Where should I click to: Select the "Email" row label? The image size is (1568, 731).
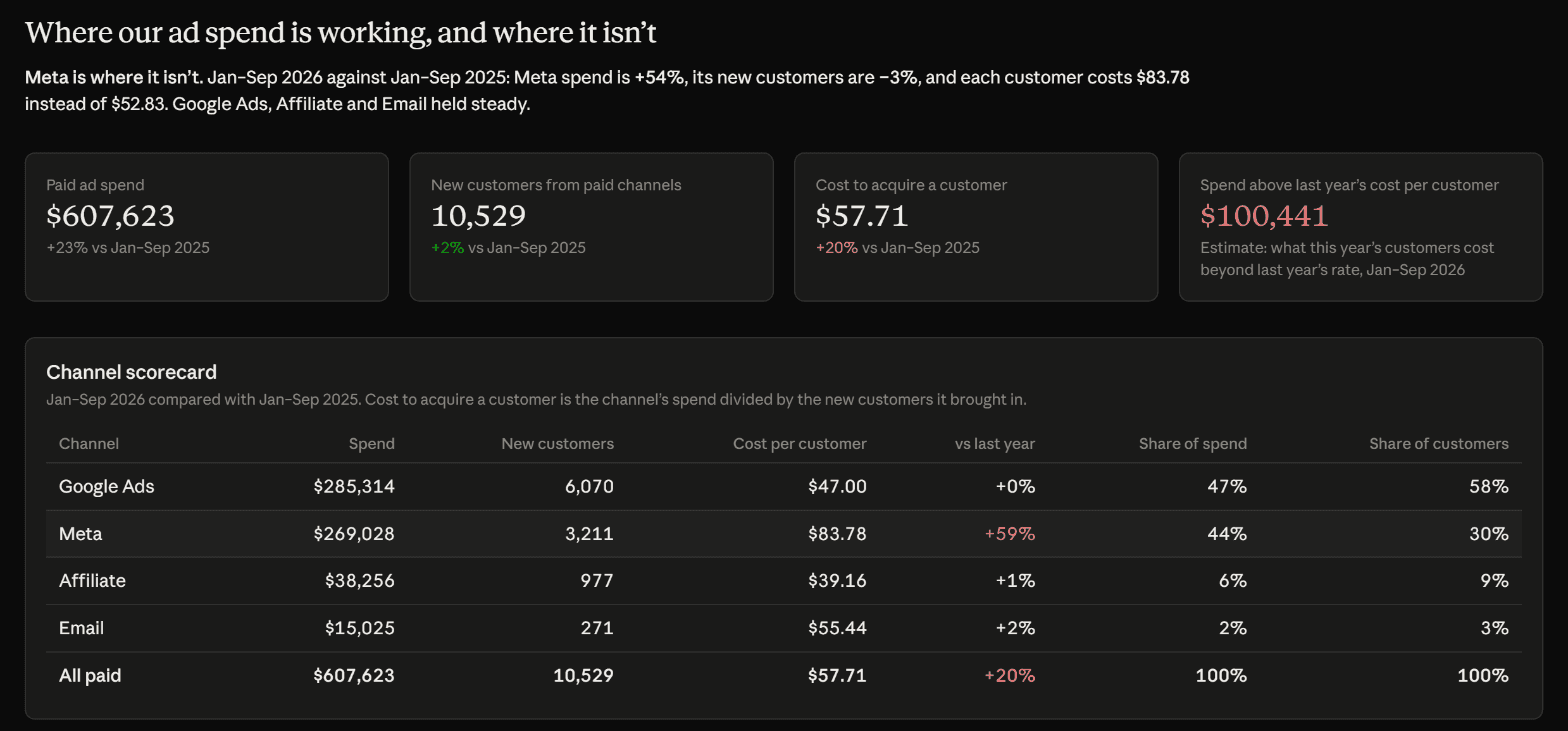pyautogui.click(x=82, y=628)
